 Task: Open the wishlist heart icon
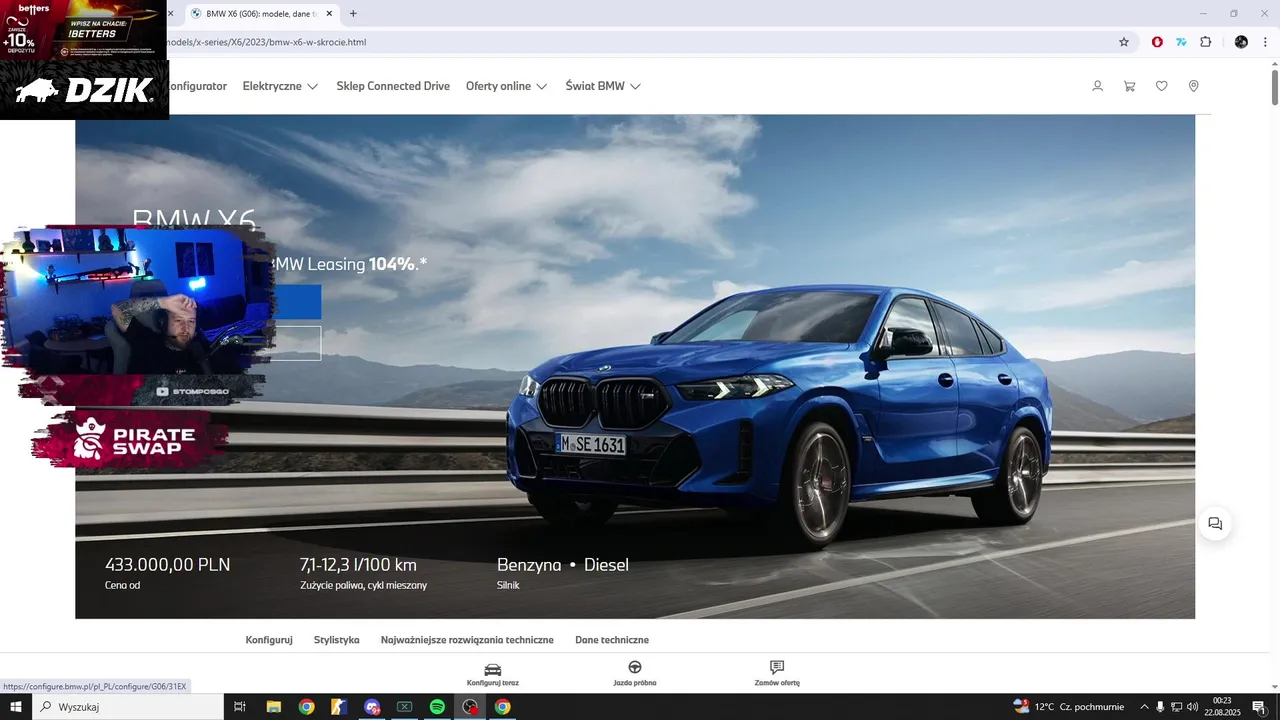[x=1161, y=86]
